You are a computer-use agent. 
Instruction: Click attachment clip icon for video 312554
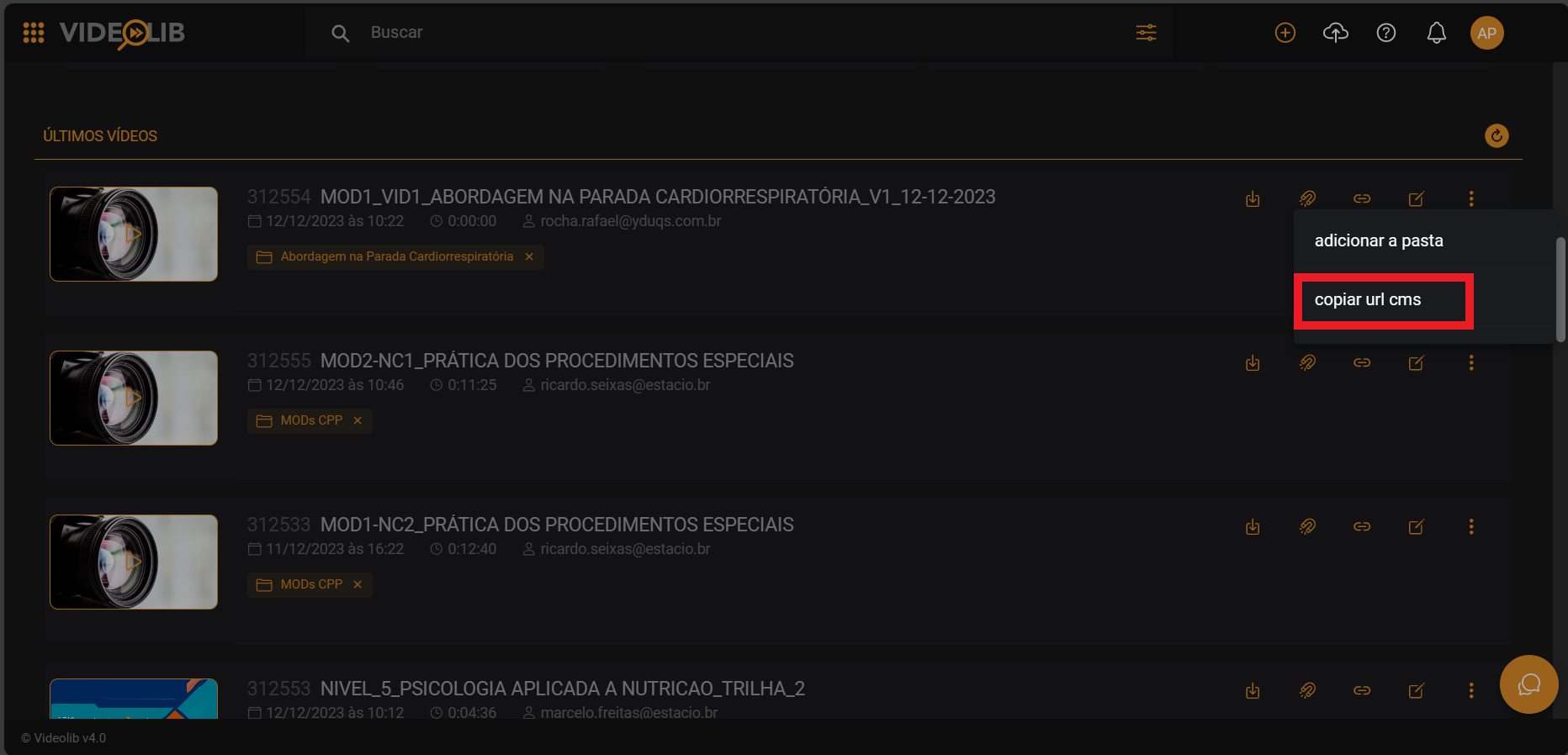coord(1307,198)
